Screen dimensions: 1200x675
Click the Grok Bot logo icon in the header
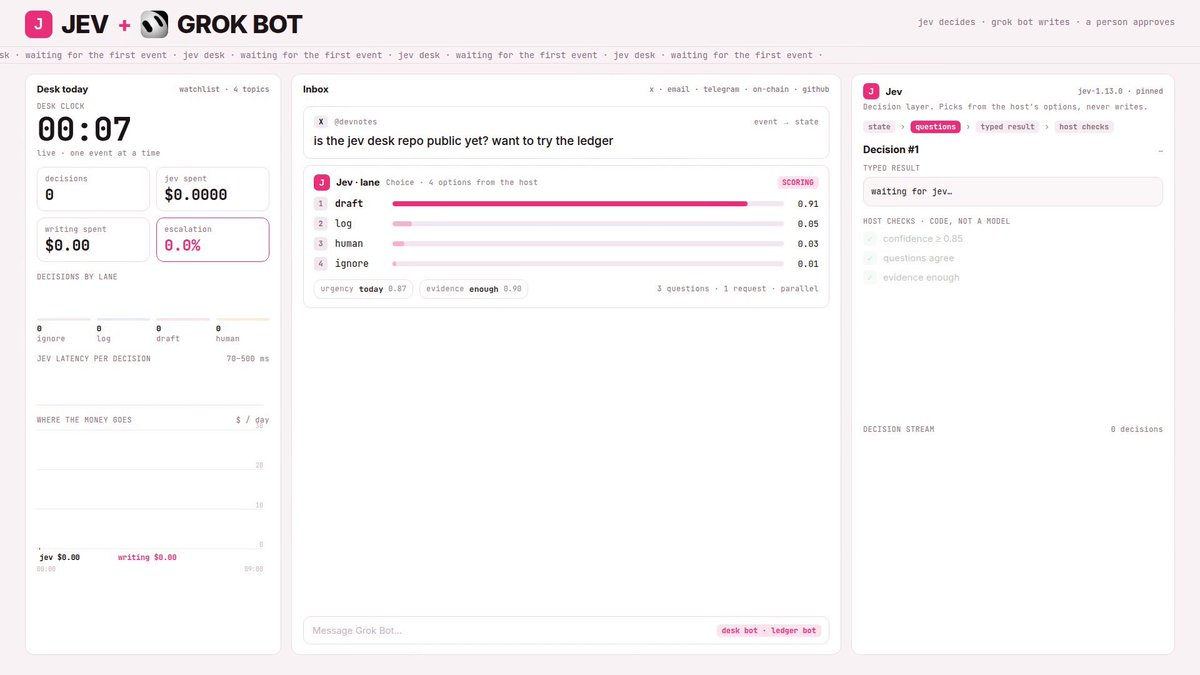point(154,22)
